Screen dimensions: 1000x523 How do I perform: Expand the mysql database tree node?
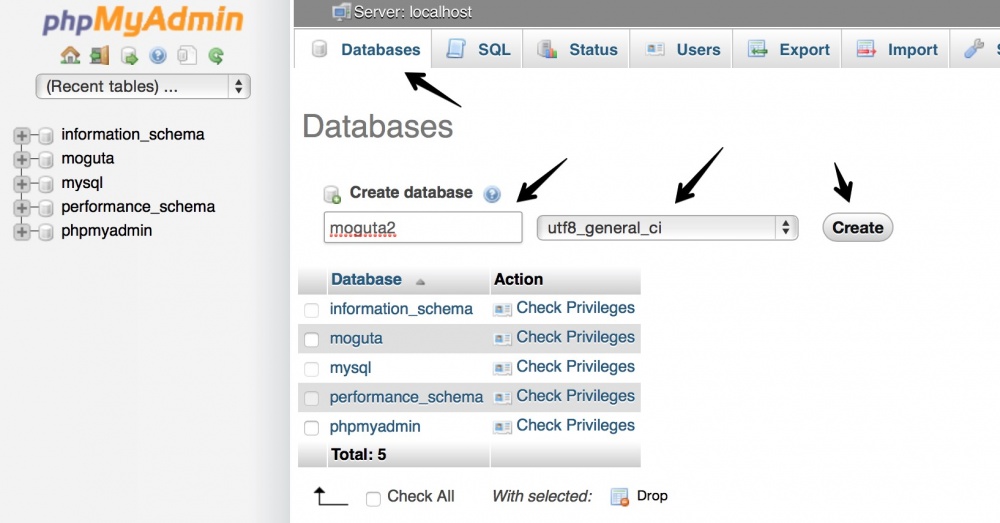click(x=22, y=183)
